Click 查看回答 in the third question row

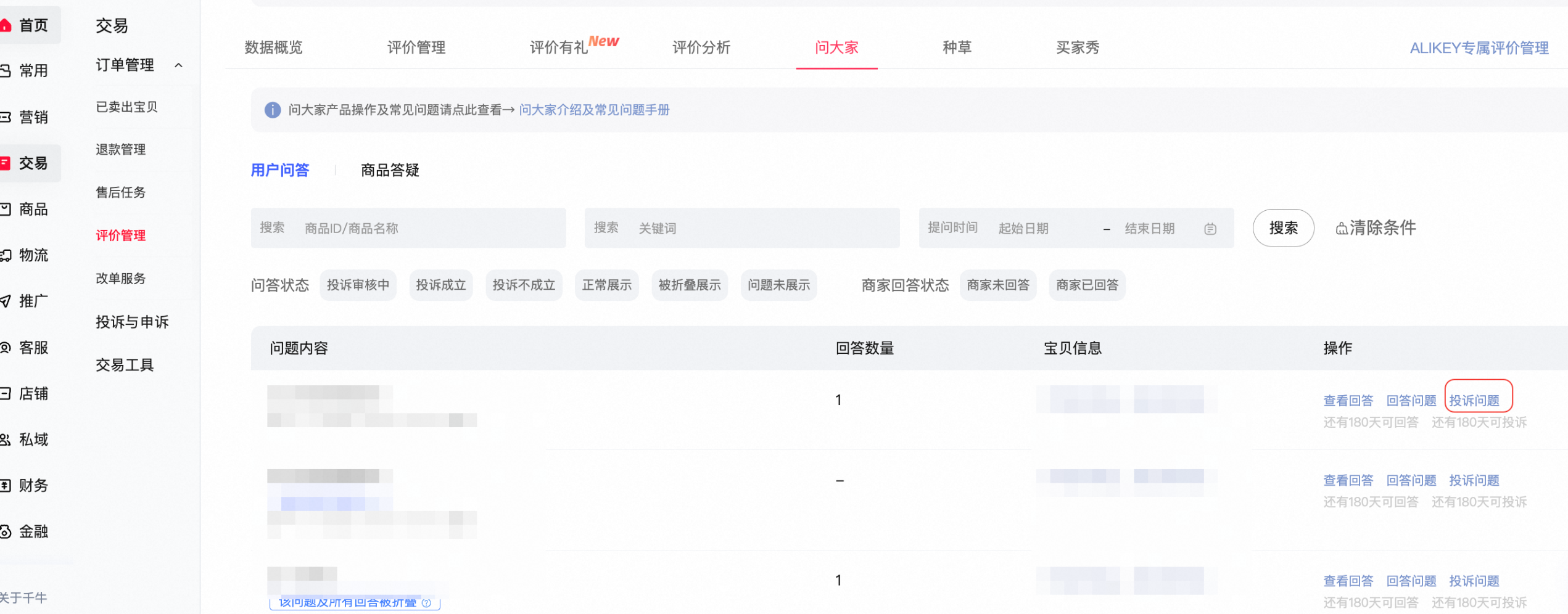[1348, 581]
